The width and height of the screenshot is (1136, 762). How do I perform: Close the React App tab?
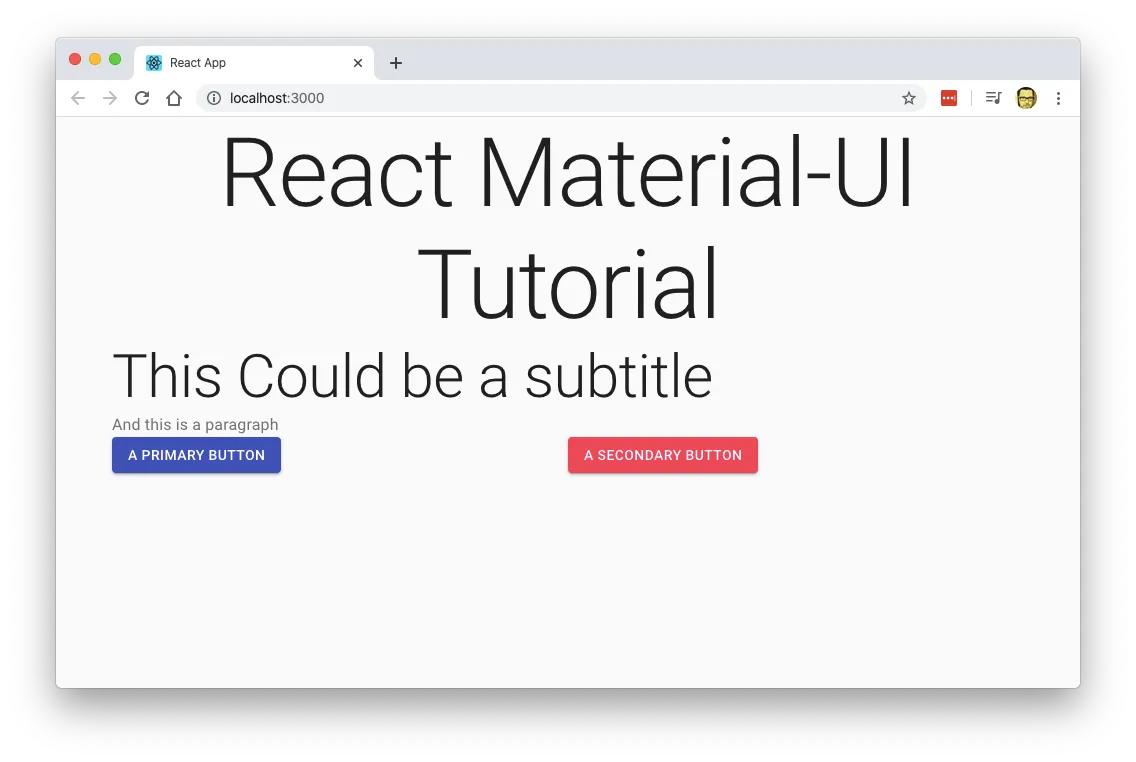pyautogui.click(x=358, y=63)
